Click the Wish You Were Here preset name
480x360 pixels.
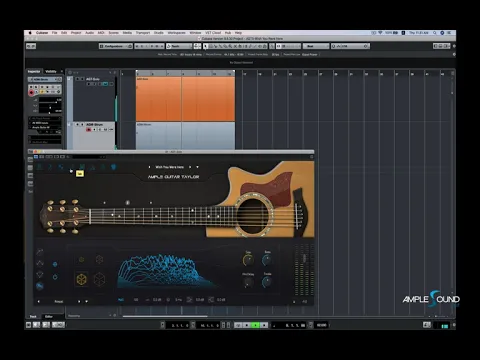[x=170, y=167]
